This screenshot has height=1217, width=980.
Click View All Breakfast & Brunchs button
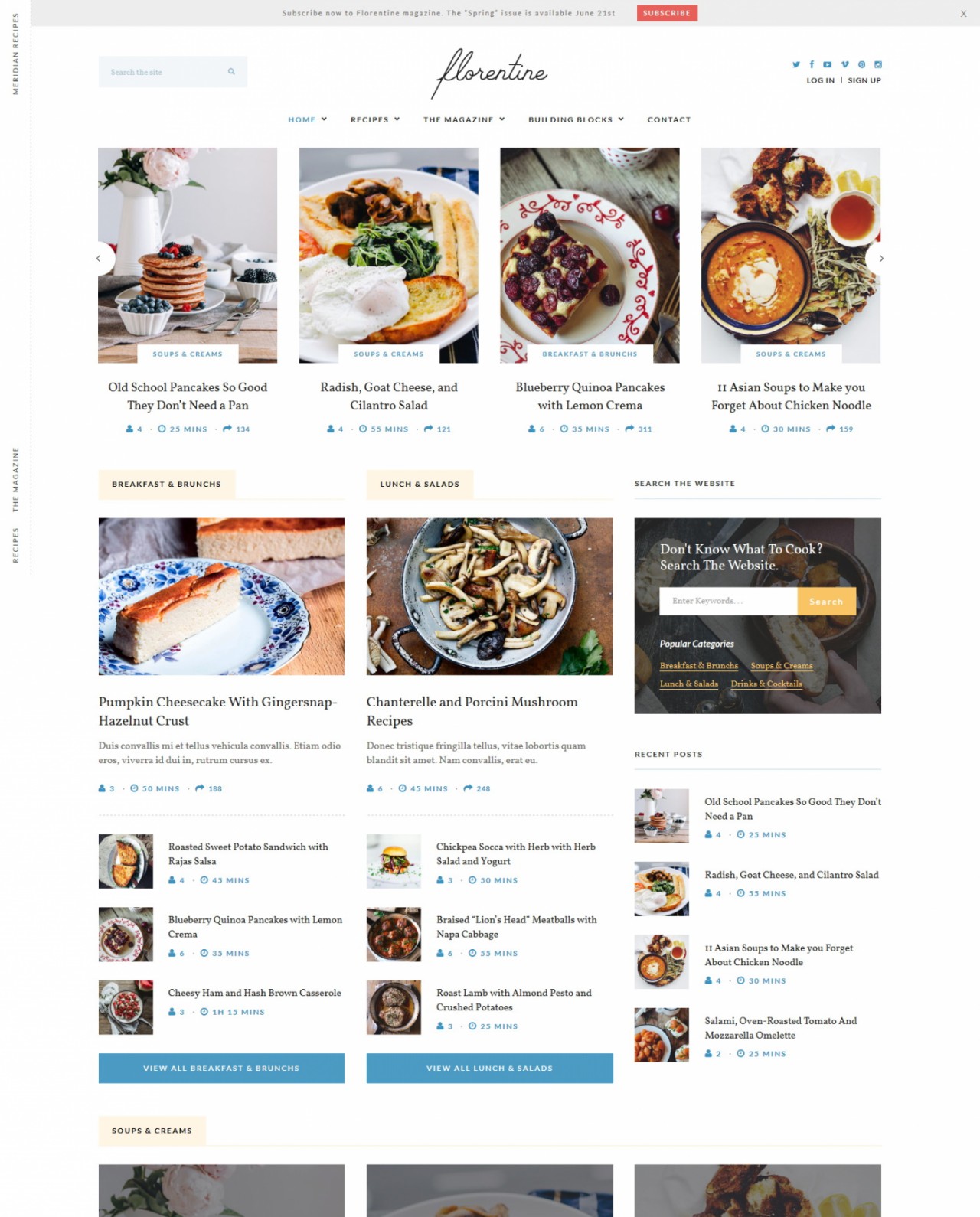[221, 1068]
